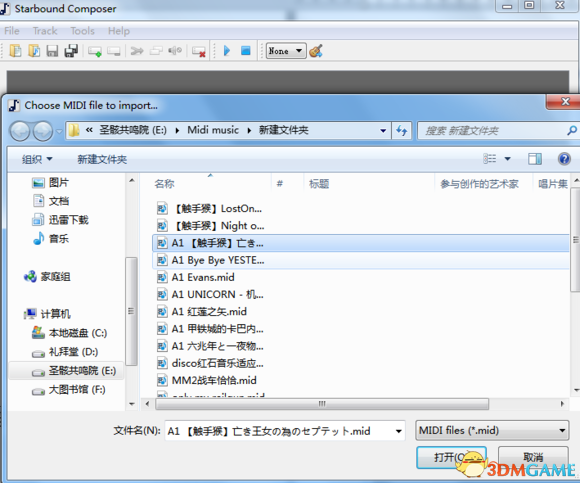Open the 组织 dropdown menu
Image resolution: width=580 pixels, height=483 pixels.
pyautogui.click(x=37, y=159)
